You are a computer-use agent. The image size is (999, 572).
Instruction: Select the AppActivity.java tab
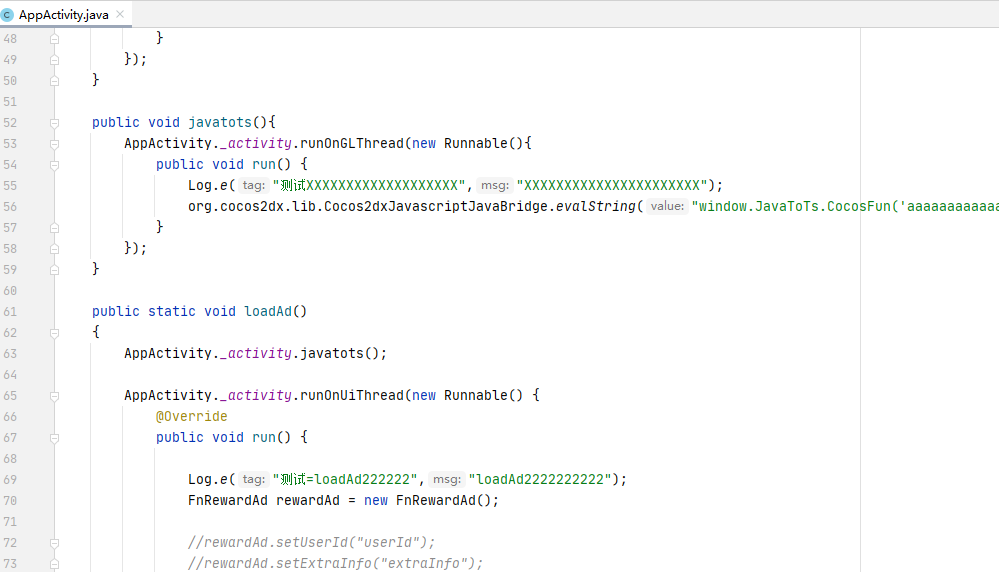(63, 15)
